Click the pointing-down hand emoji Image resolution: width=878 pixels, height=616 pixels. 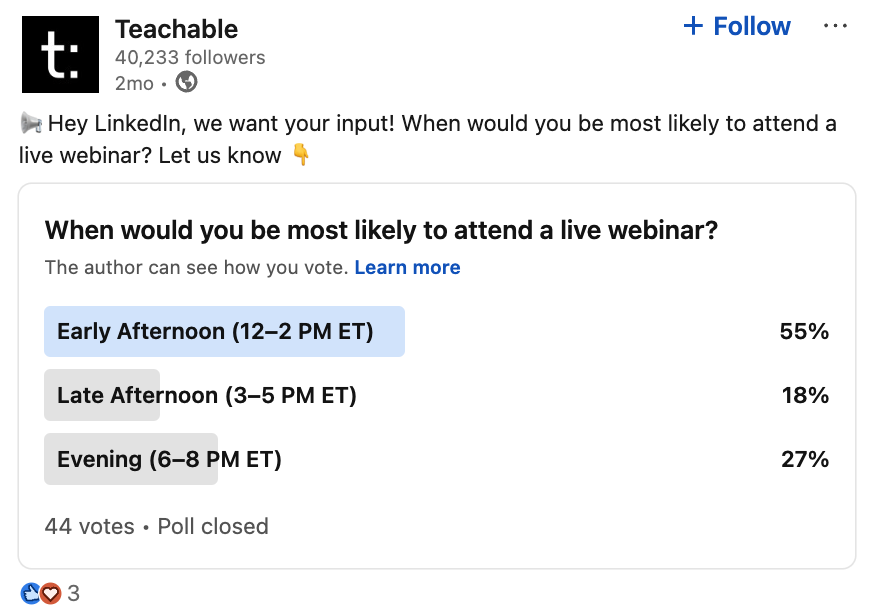[x=301, y=155]
